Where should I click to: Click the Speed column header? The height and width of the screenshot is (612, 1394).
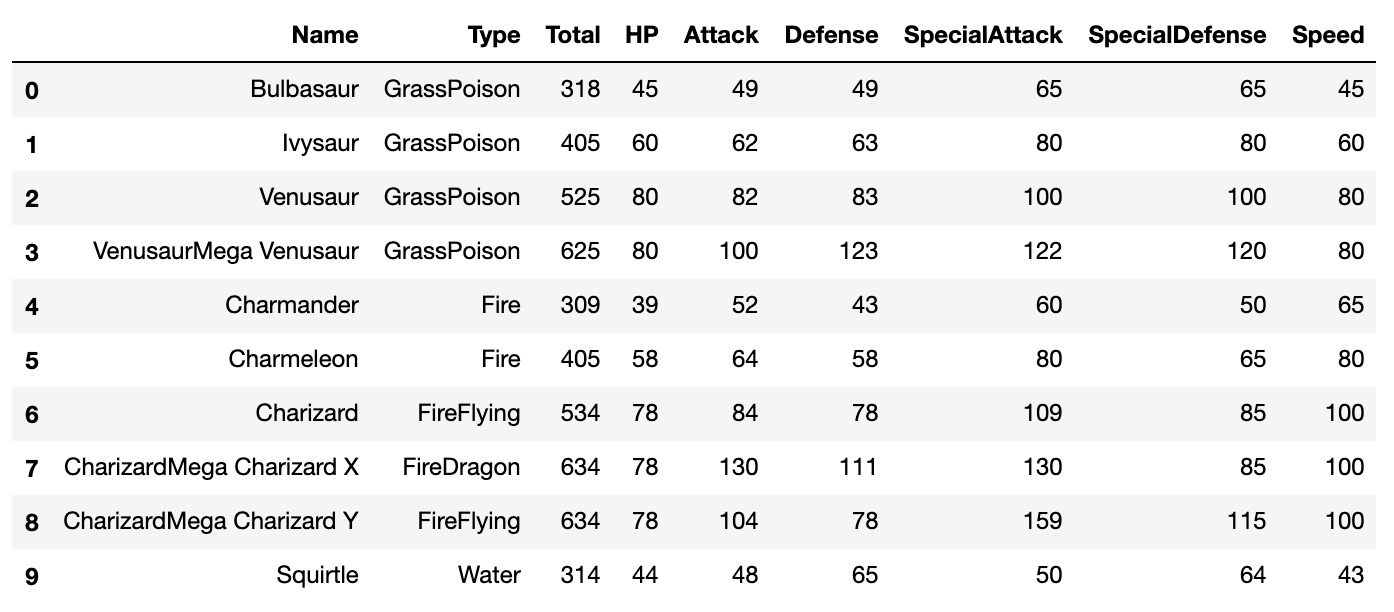click(x=1328, y=35)
